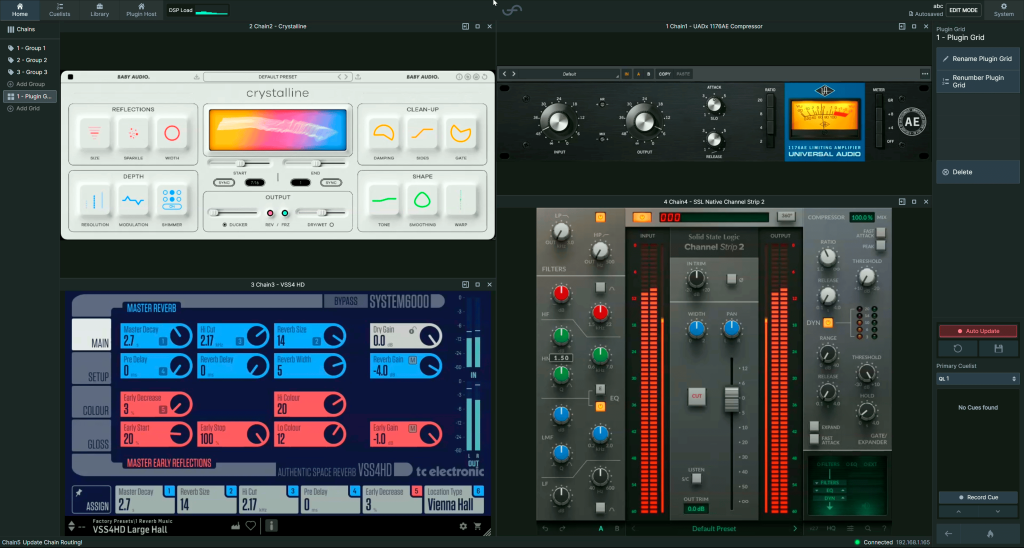Screen dimensions: 1024x548
Task: Open the COLOUR tab in VSS4 HD
Action: tap(91, 403)
